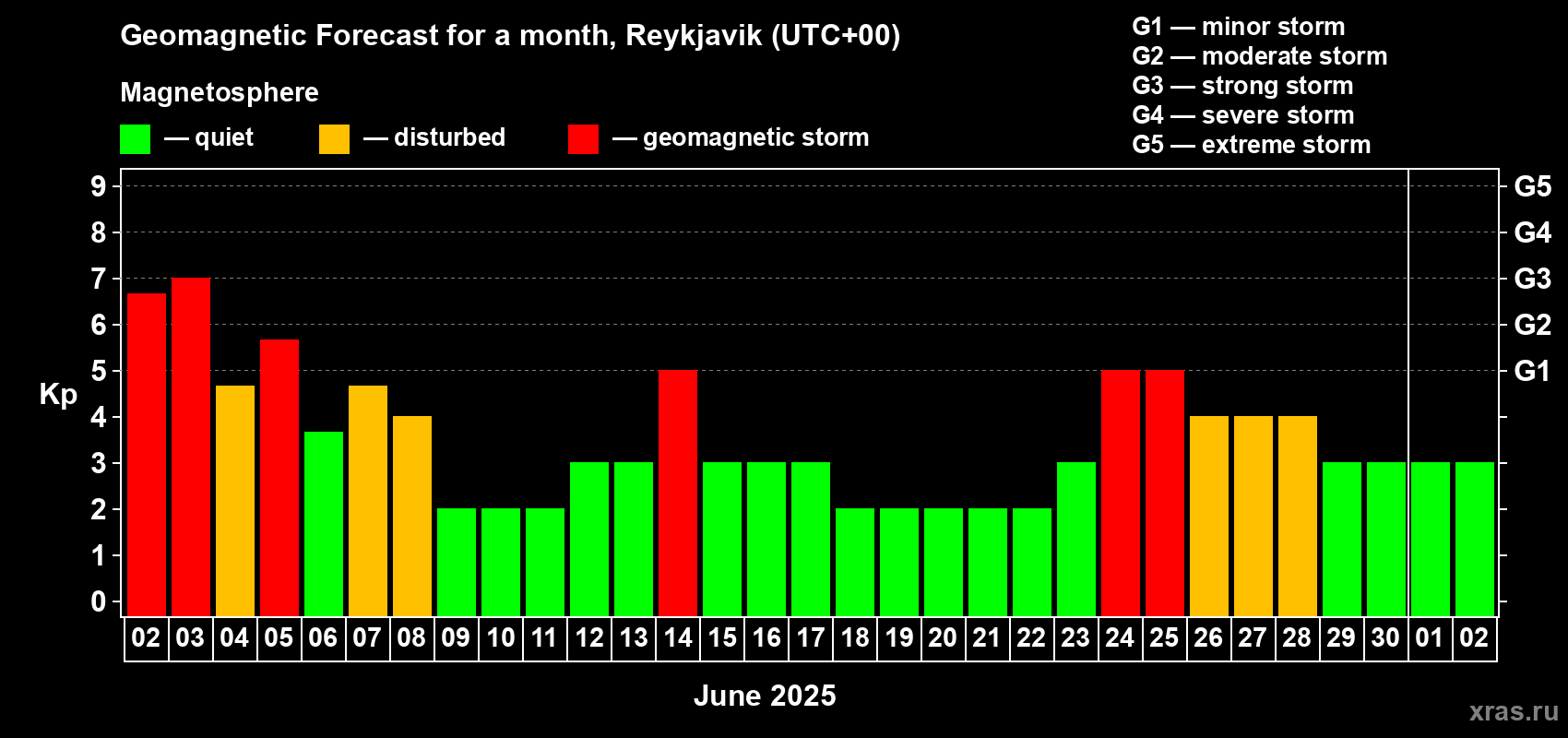
Task: Click the green quiet legend swatch
Action: coord(135,139)
